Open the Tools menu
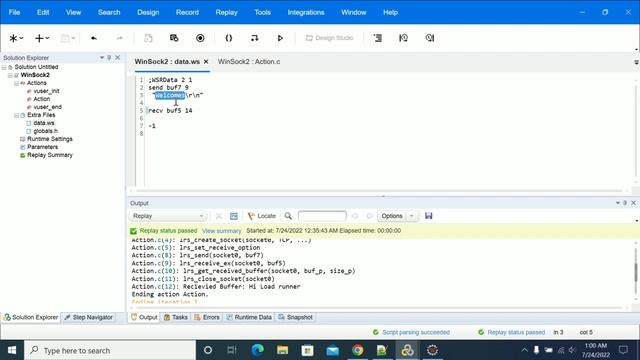Viewport: 640px width, 360px height. pyautogui.click(x=262, y=12)
